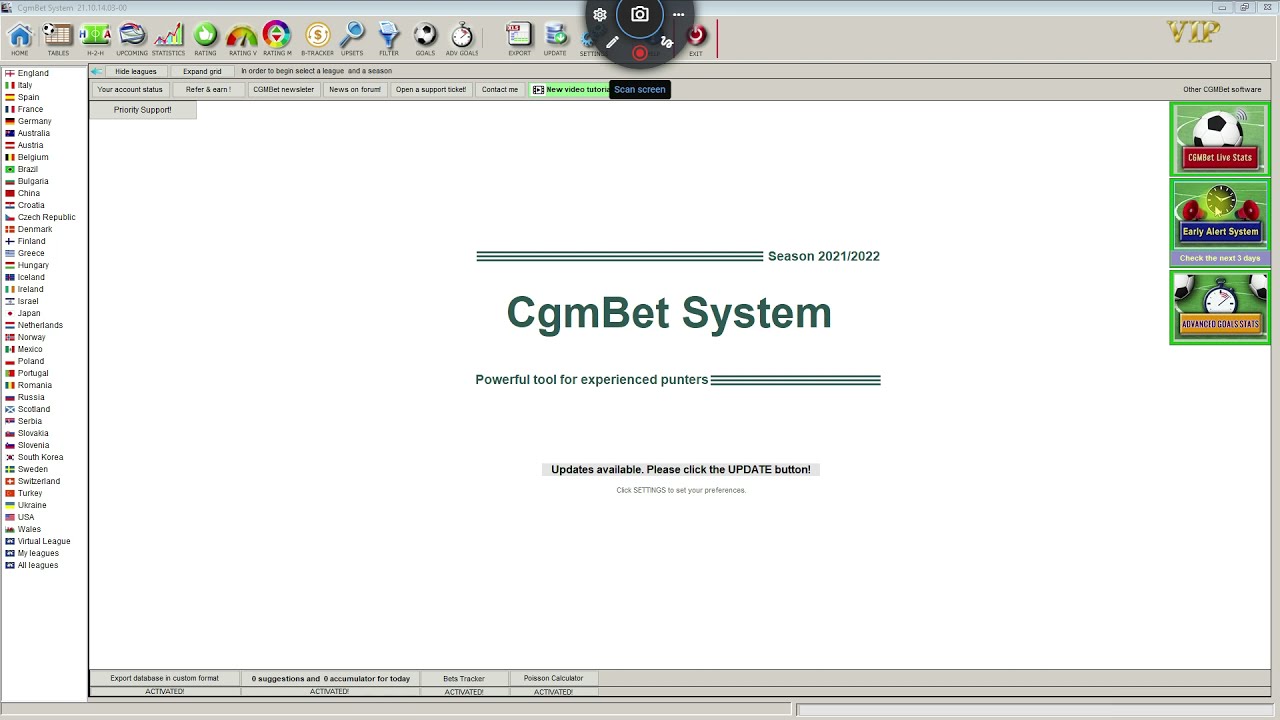
Task: Click Open a support ticket!
Action: 431,89
